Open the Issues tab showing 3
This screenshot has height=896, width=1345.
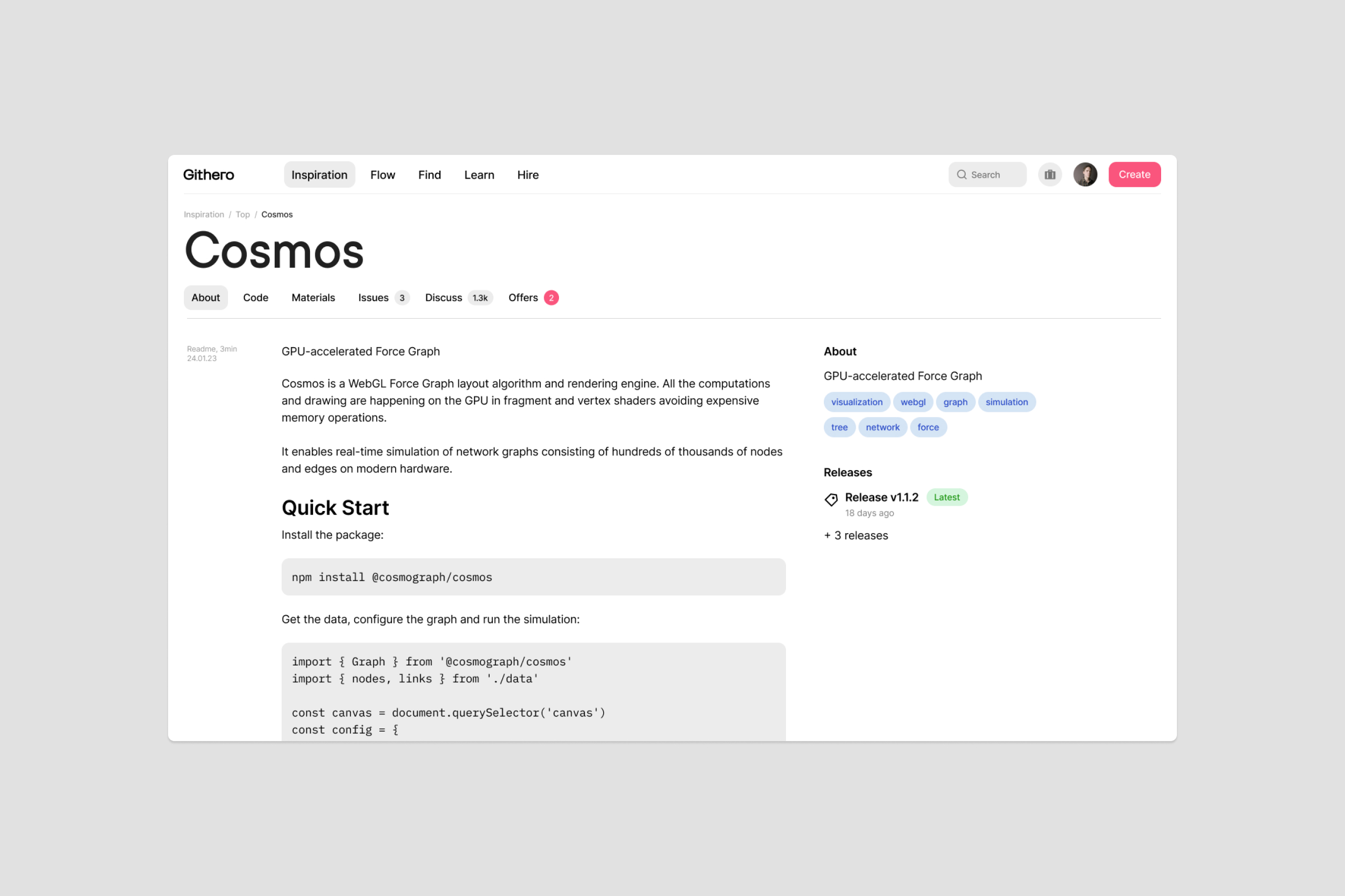[382, 297]
